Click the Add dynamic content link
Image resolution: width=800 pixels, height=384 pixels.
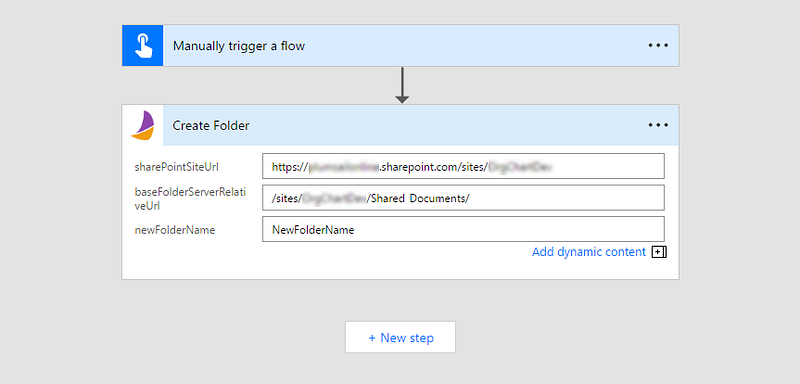[589, 252]
